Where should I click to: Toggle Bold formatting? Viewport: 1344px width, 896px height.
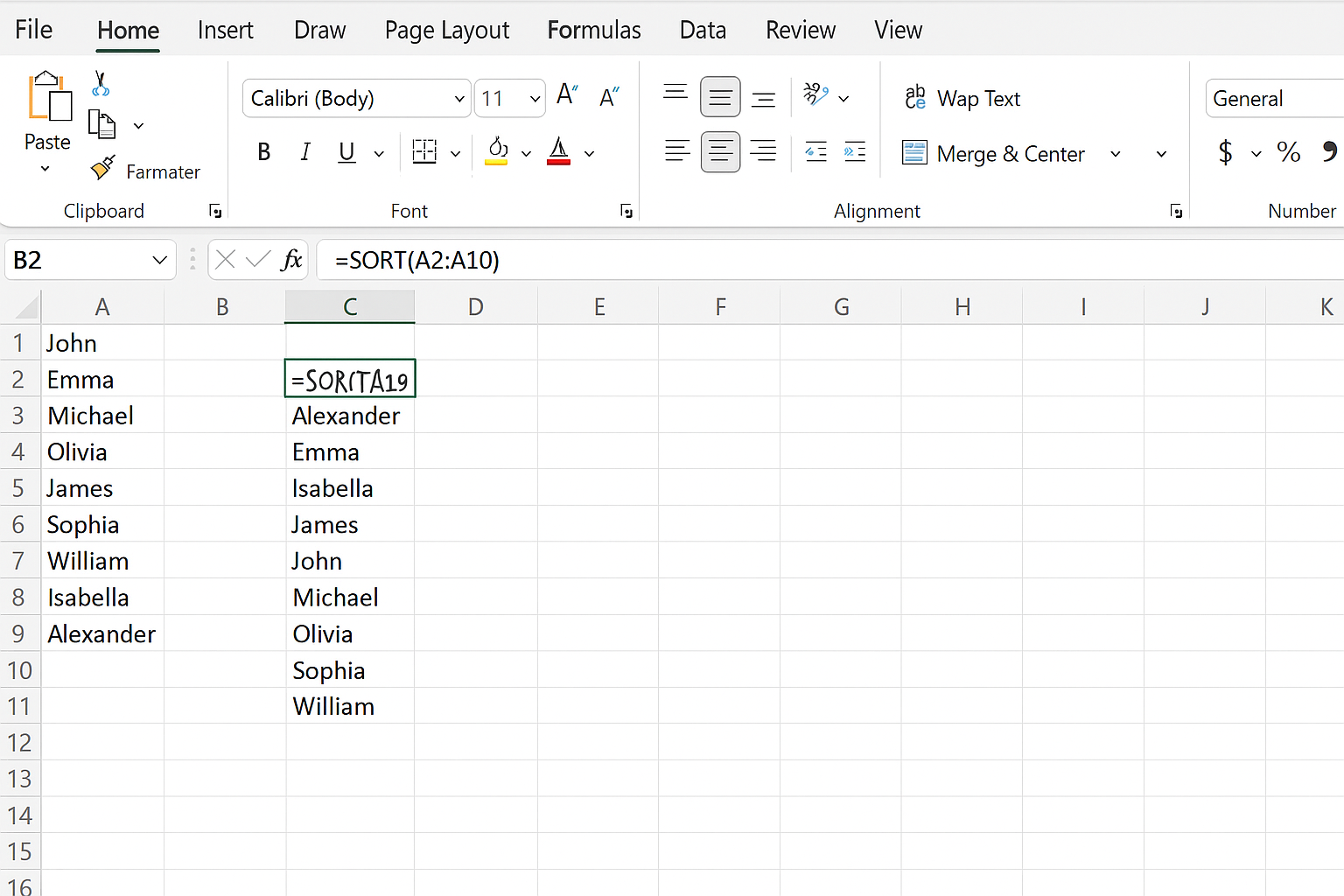(264, 152)
